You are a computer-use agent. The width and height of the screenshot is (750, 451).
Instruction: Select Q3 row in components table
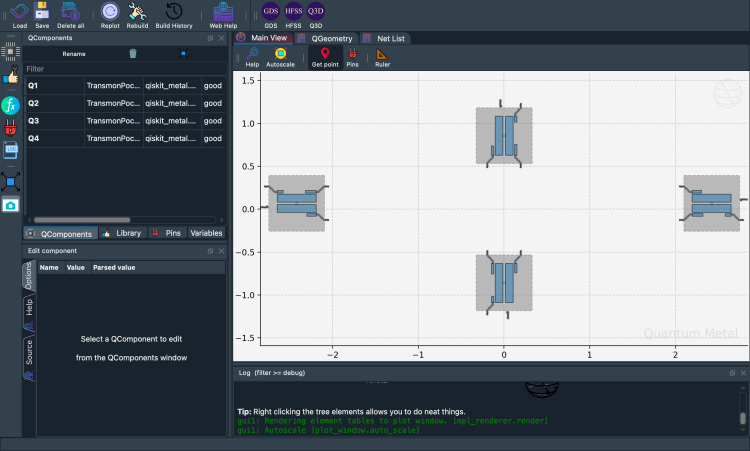click(125, 121)
